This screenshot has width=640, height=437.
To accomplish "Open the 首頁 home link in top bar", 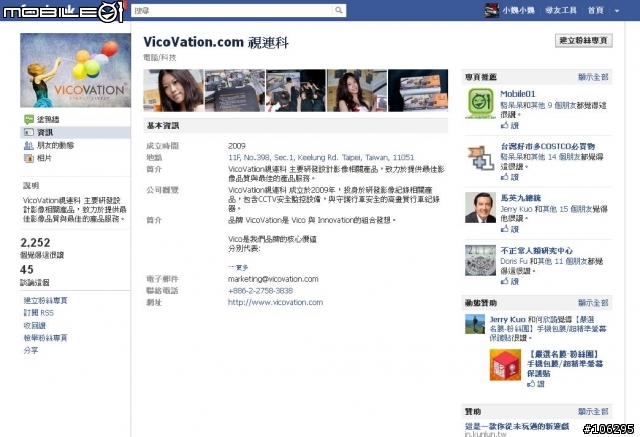I will [596, 11].
